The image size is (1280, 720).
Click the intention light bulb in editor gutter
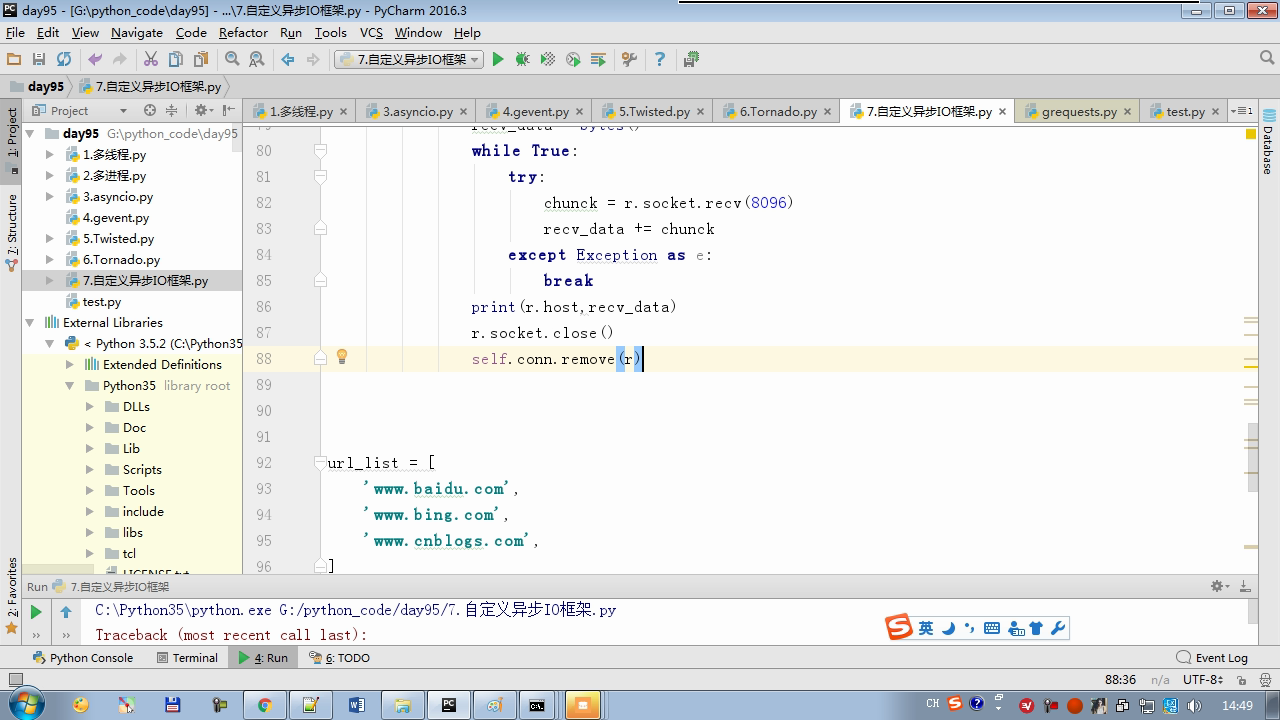[x=341, y=357]
